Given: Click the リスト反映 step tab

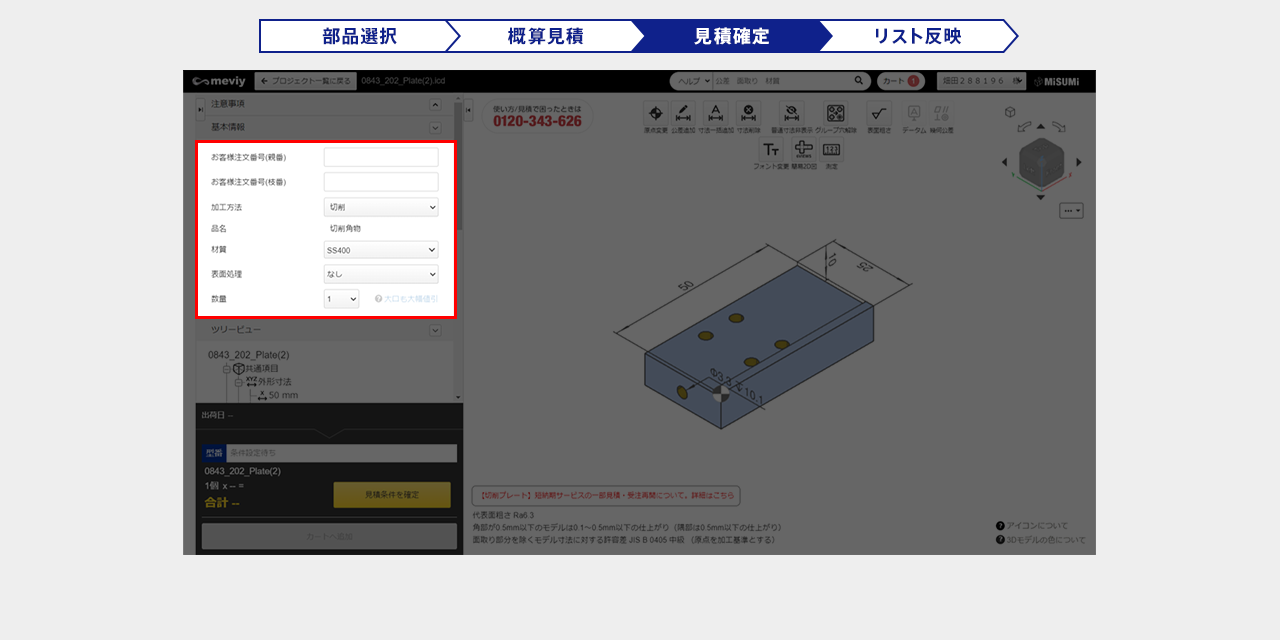Looking at the screenshot, I should (917, 36).
